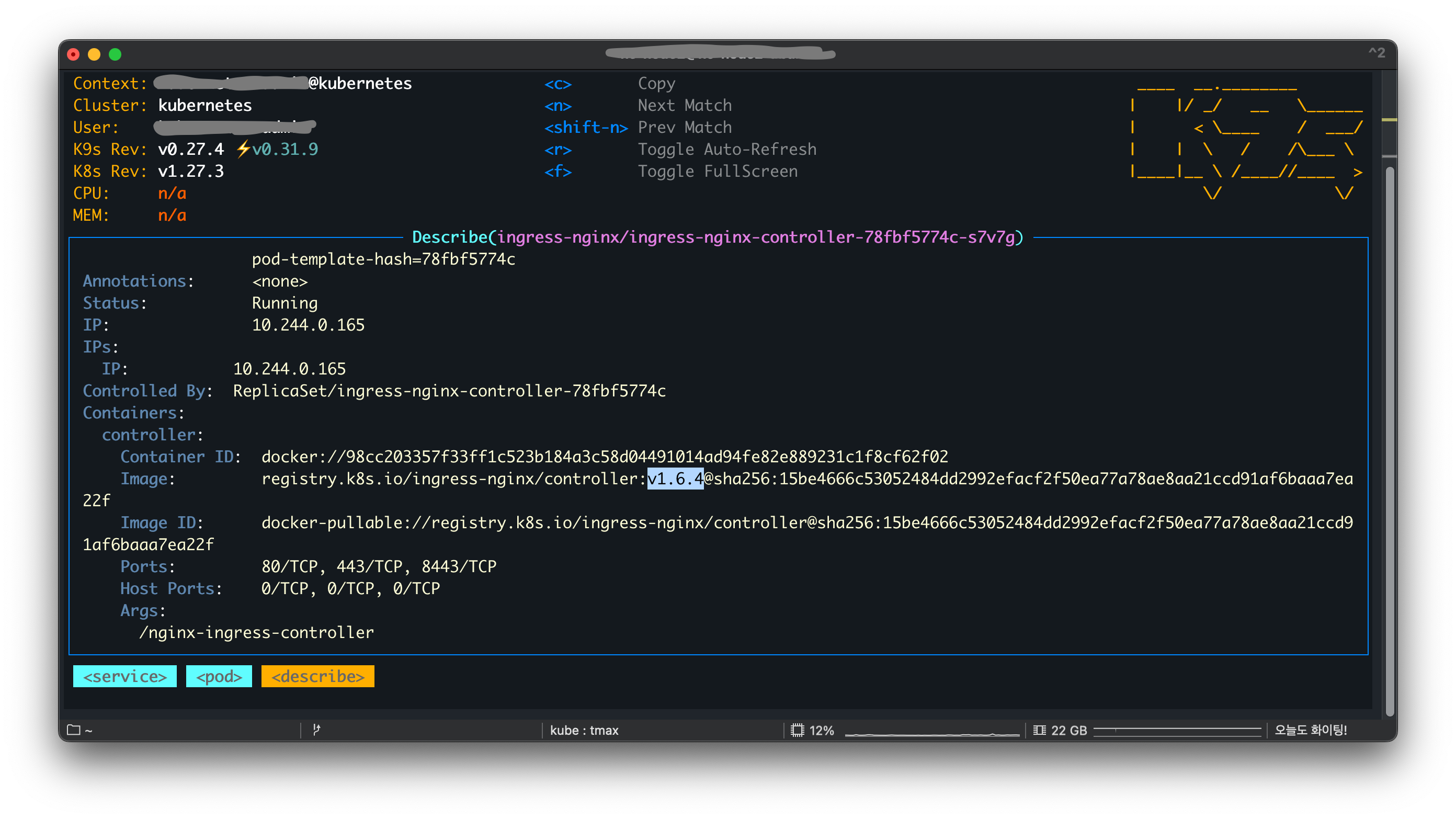Viewport: 1456px width, 819px height.
Task: Click the <r> Toggle Auto-Refresh shortcut
Action: 558,150
